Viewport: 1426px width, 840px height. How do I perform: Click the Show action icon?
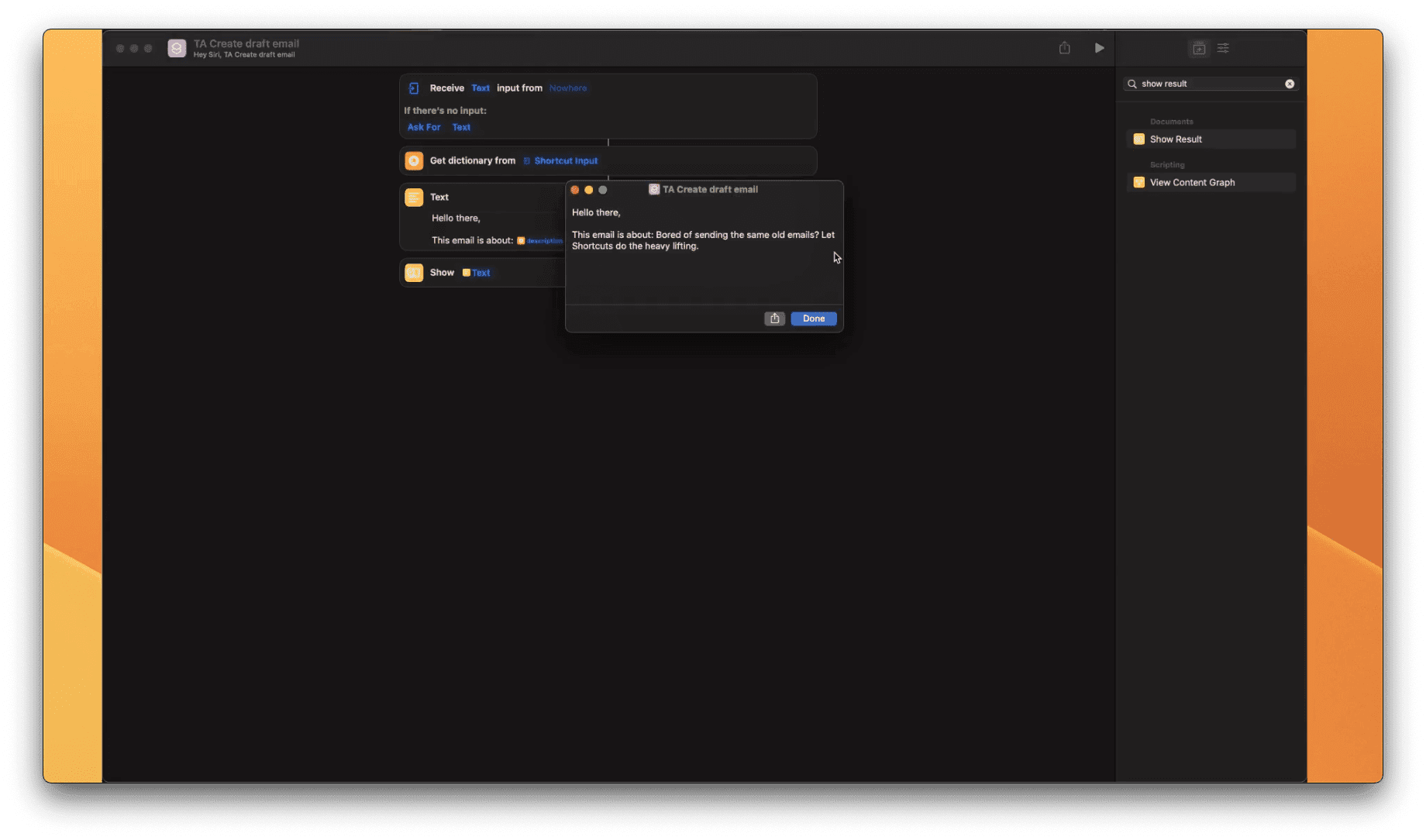coord(414,273)
